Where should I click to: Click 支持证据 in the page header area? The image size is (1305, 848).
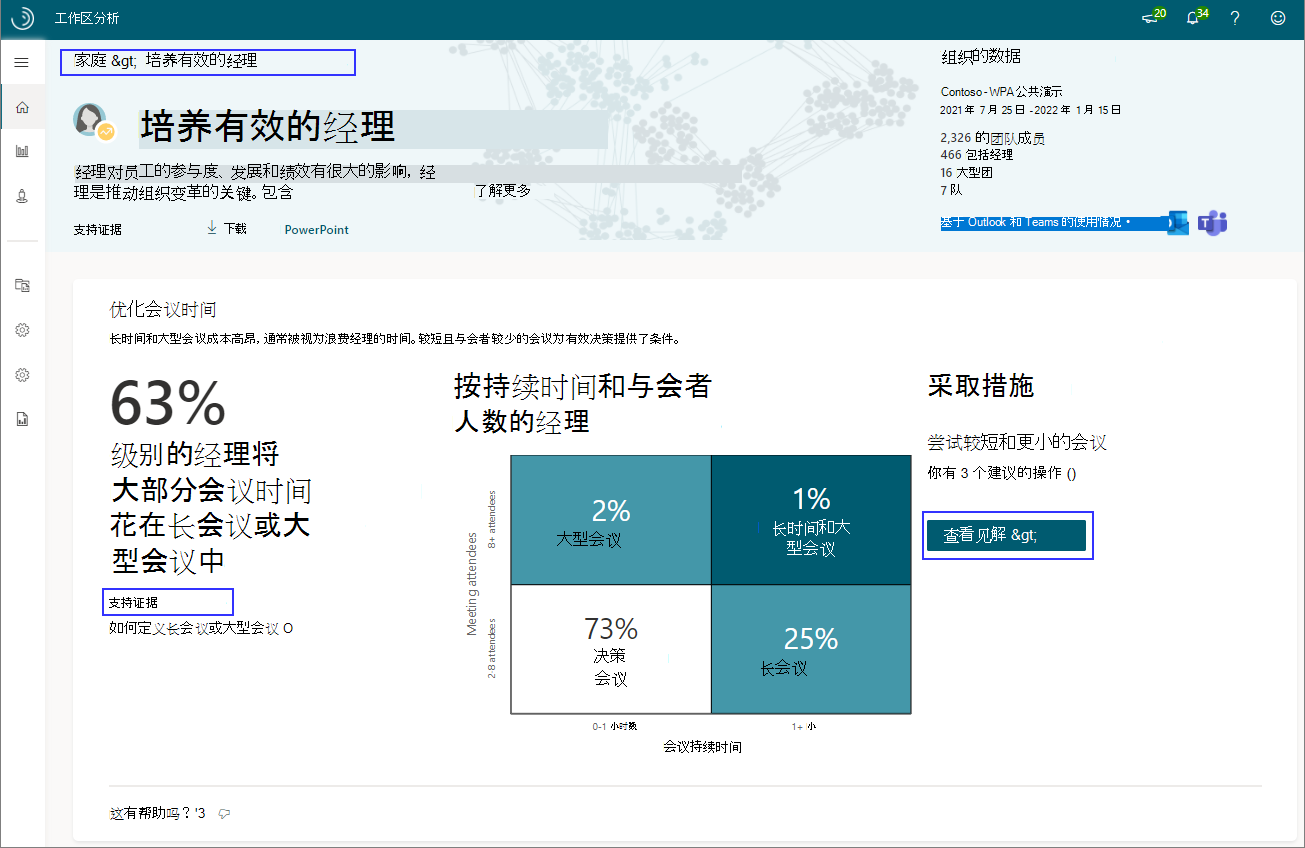pyautogui.click(x=97, y=229)
